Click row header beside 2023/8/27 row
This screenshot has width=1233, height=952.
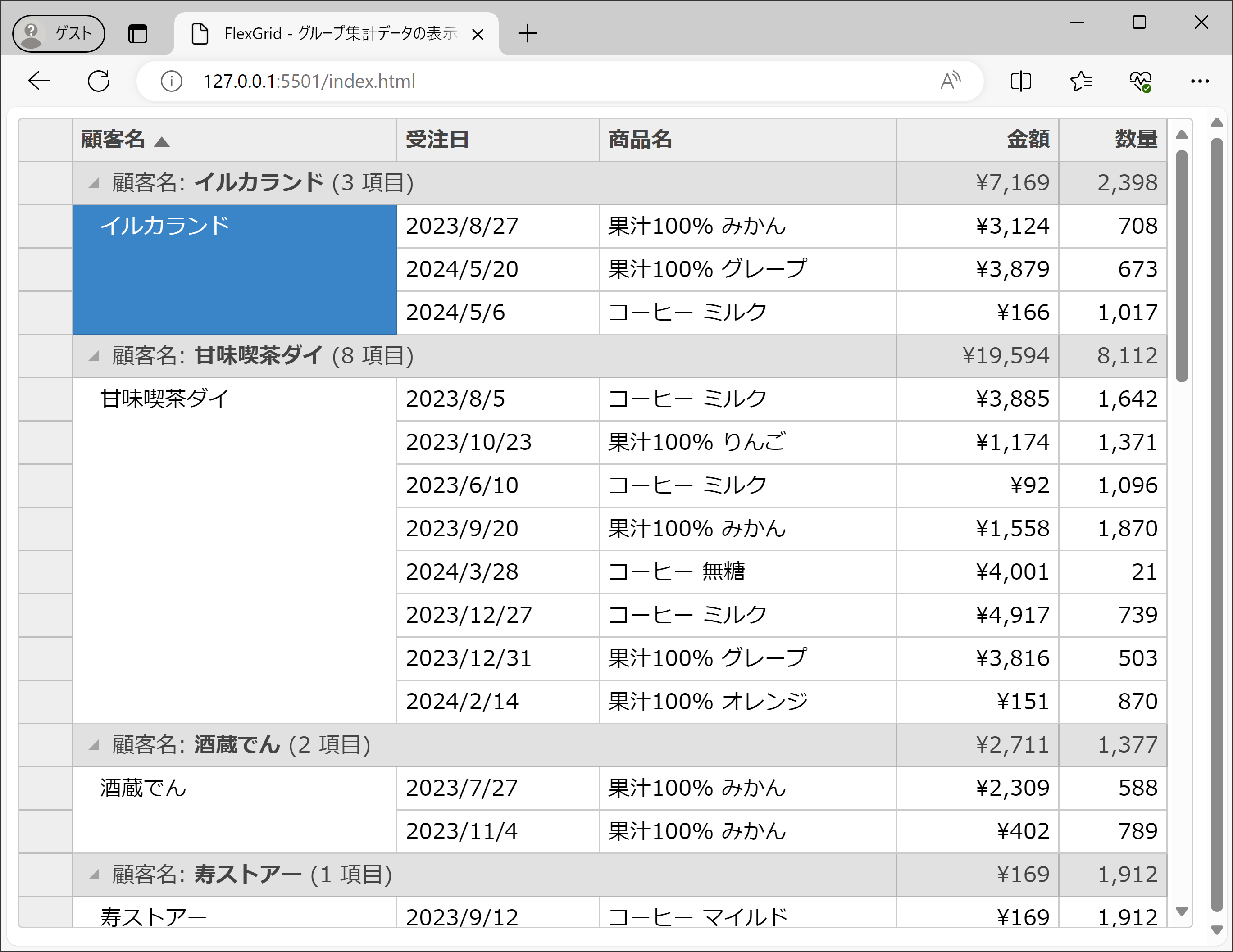point(45,226)
